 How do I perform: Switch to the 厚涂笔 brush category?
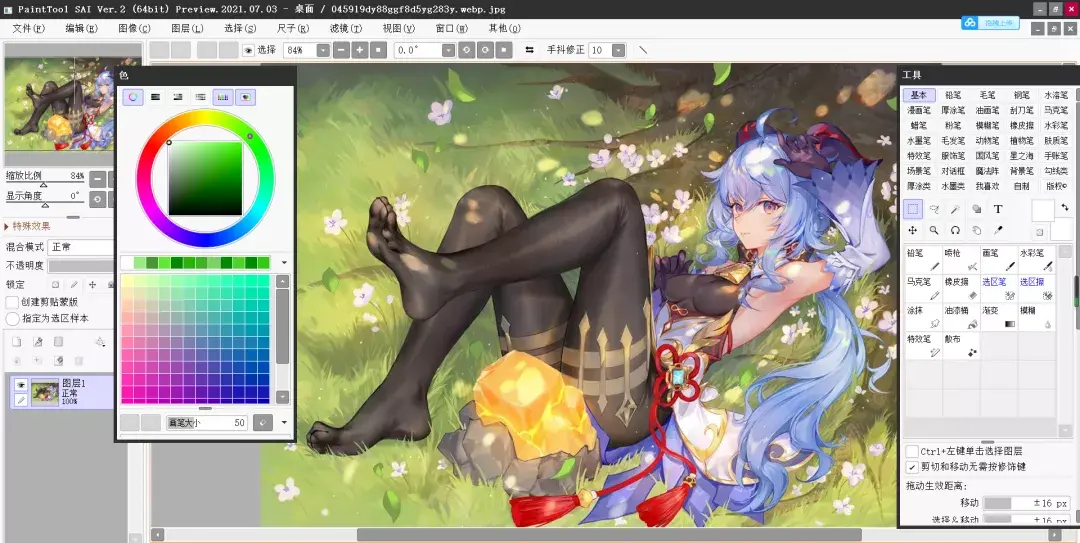click(953, 110)
